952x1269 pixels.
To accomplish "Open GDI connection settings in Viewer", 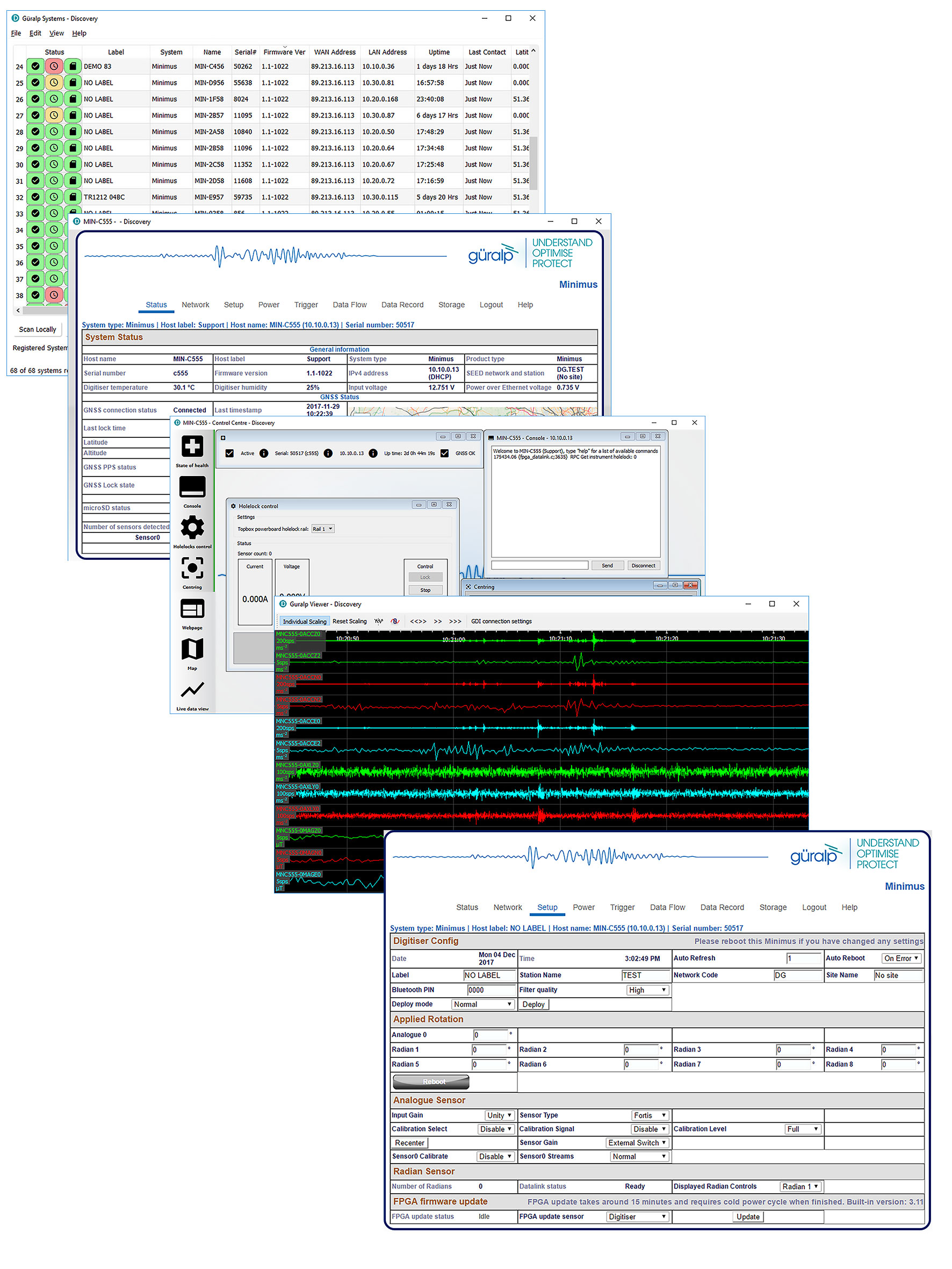I will coord(501,621).
